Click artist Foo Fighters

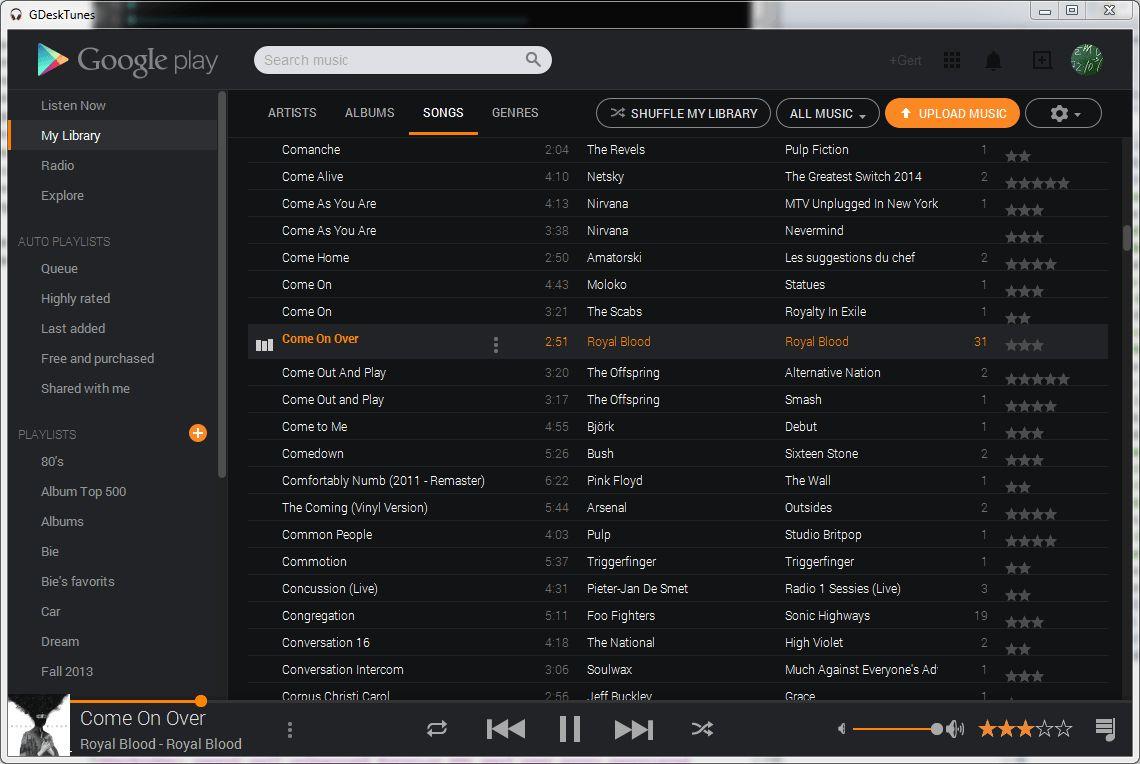621,616
